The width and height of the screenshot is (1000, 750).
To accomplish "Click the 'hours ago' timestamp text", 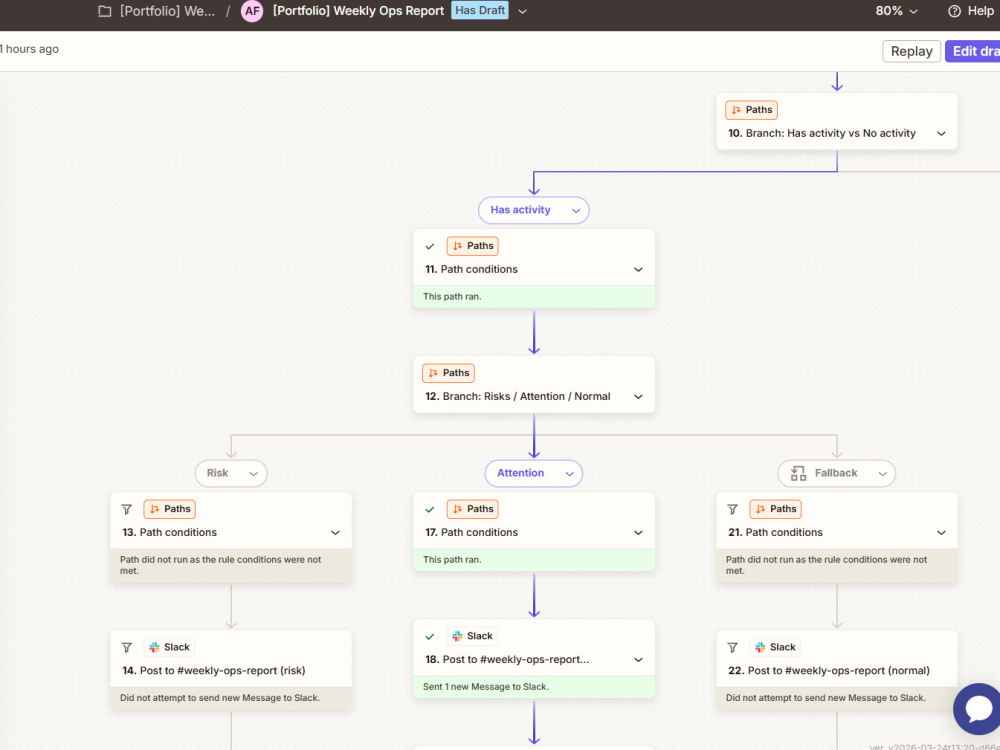I will pyautogui.click(x=29, y=49).
